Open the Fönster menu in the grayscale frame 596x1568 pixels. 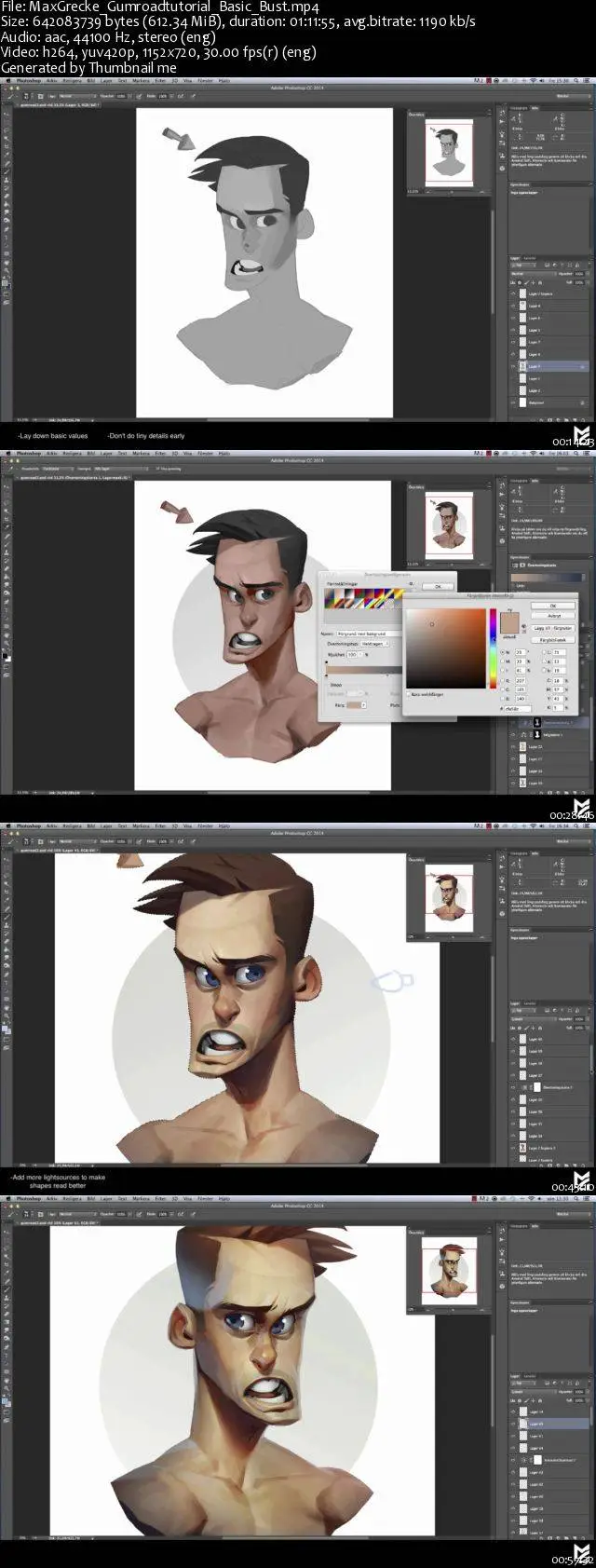tap(205, 80)
